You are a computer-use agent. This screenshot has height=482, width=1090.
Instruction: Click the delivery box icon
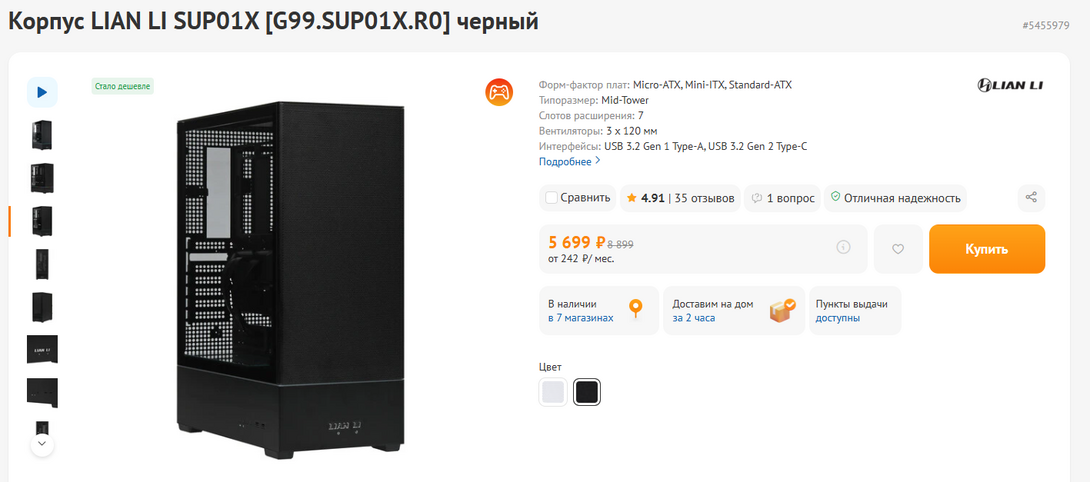(781, 310)
